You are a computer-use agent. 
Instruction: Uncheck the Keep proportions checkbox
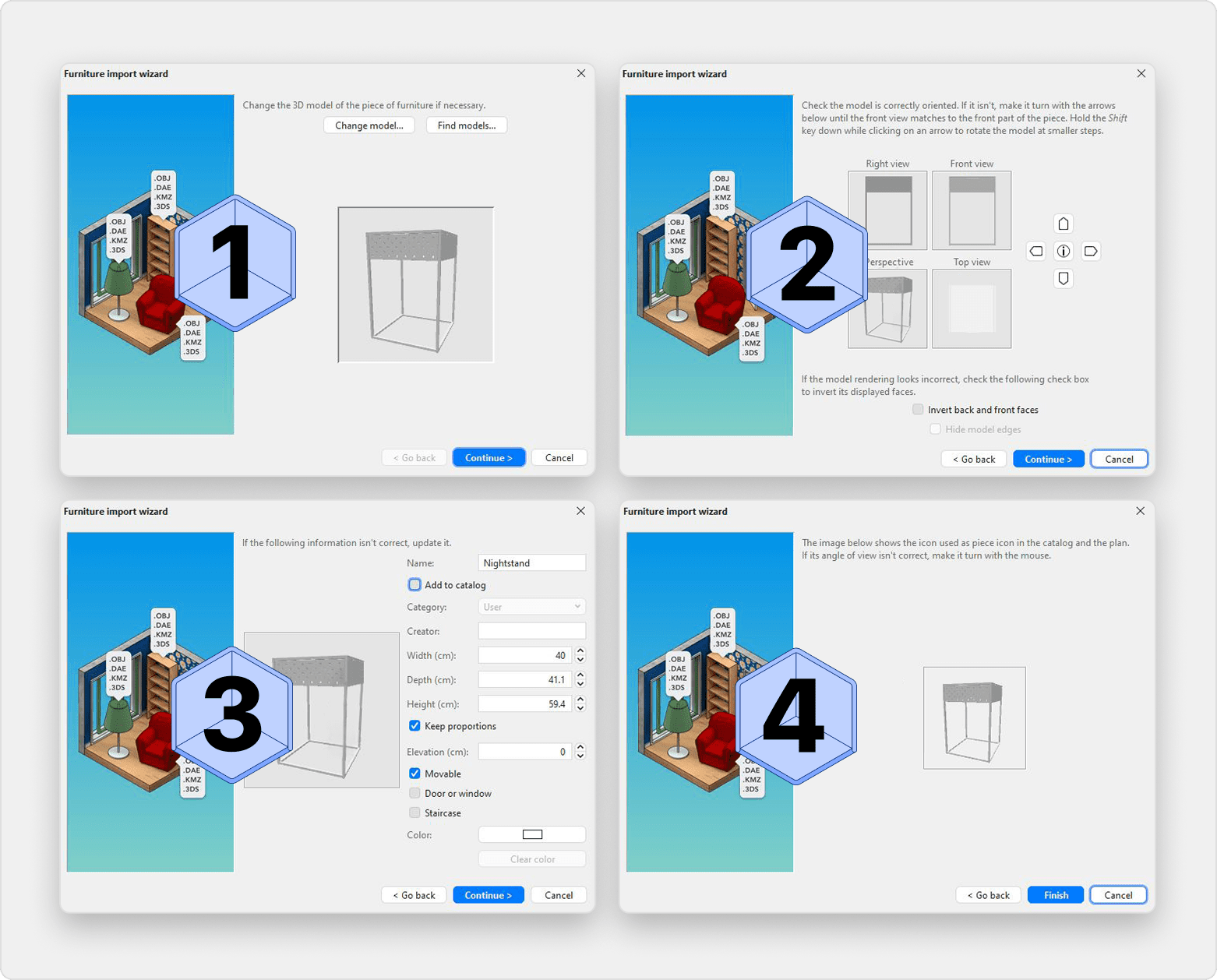pyautogui.click(x=414, y=726)
